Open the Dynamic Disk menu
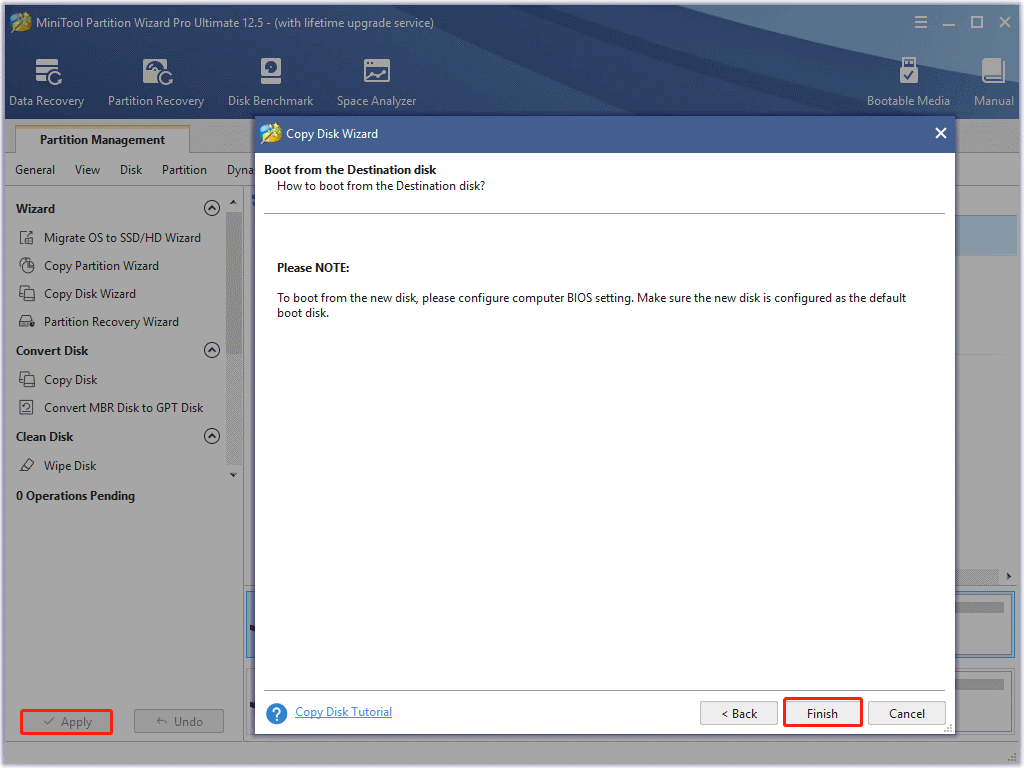1027x770 pixels. click(x=240, y=170)
